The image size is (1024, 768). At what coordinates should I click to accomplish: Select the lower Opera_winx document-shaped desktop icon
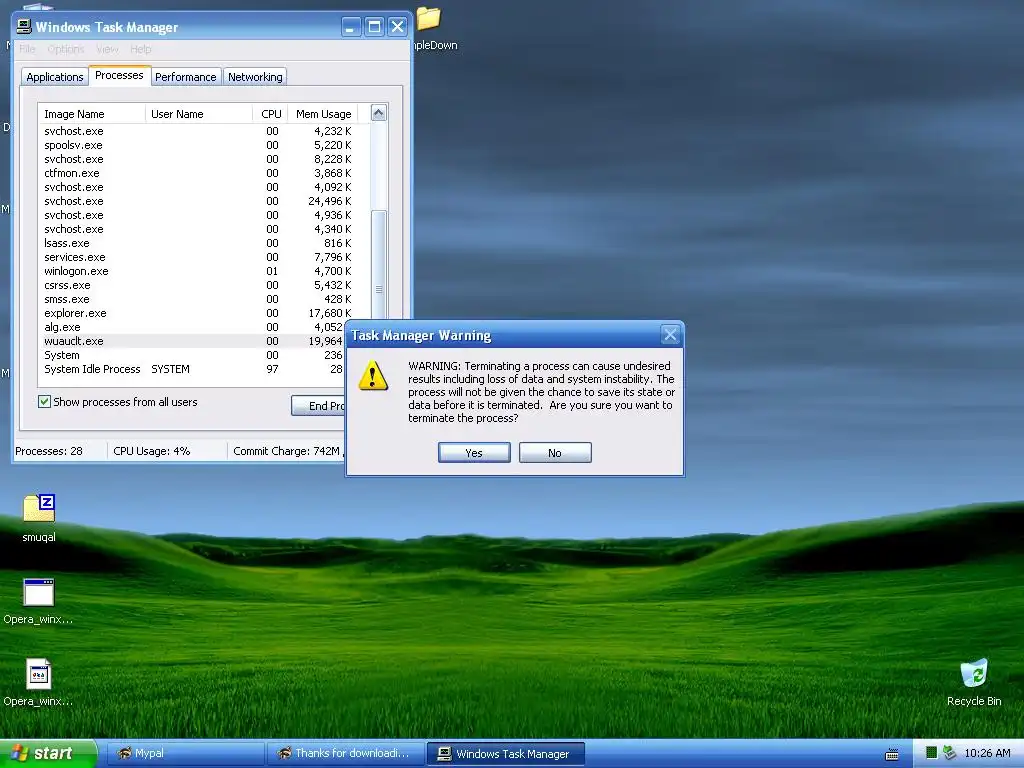coord(39,674)
